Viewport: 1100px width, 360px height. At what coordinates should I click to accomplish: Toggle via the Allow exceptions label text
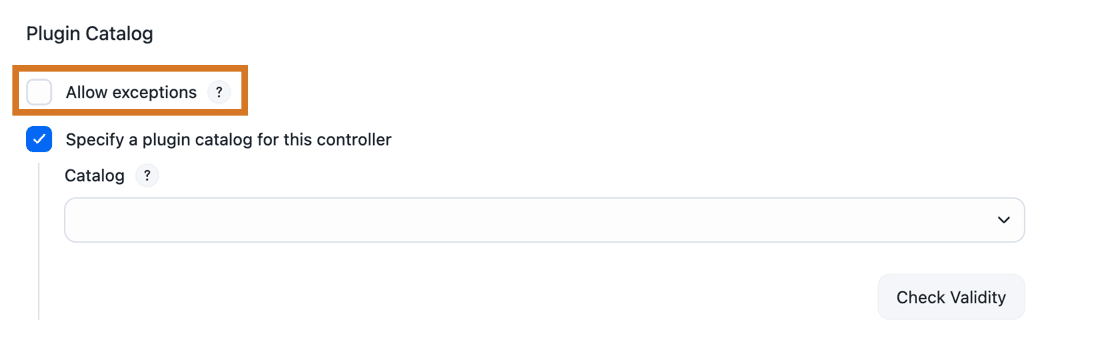131,92
